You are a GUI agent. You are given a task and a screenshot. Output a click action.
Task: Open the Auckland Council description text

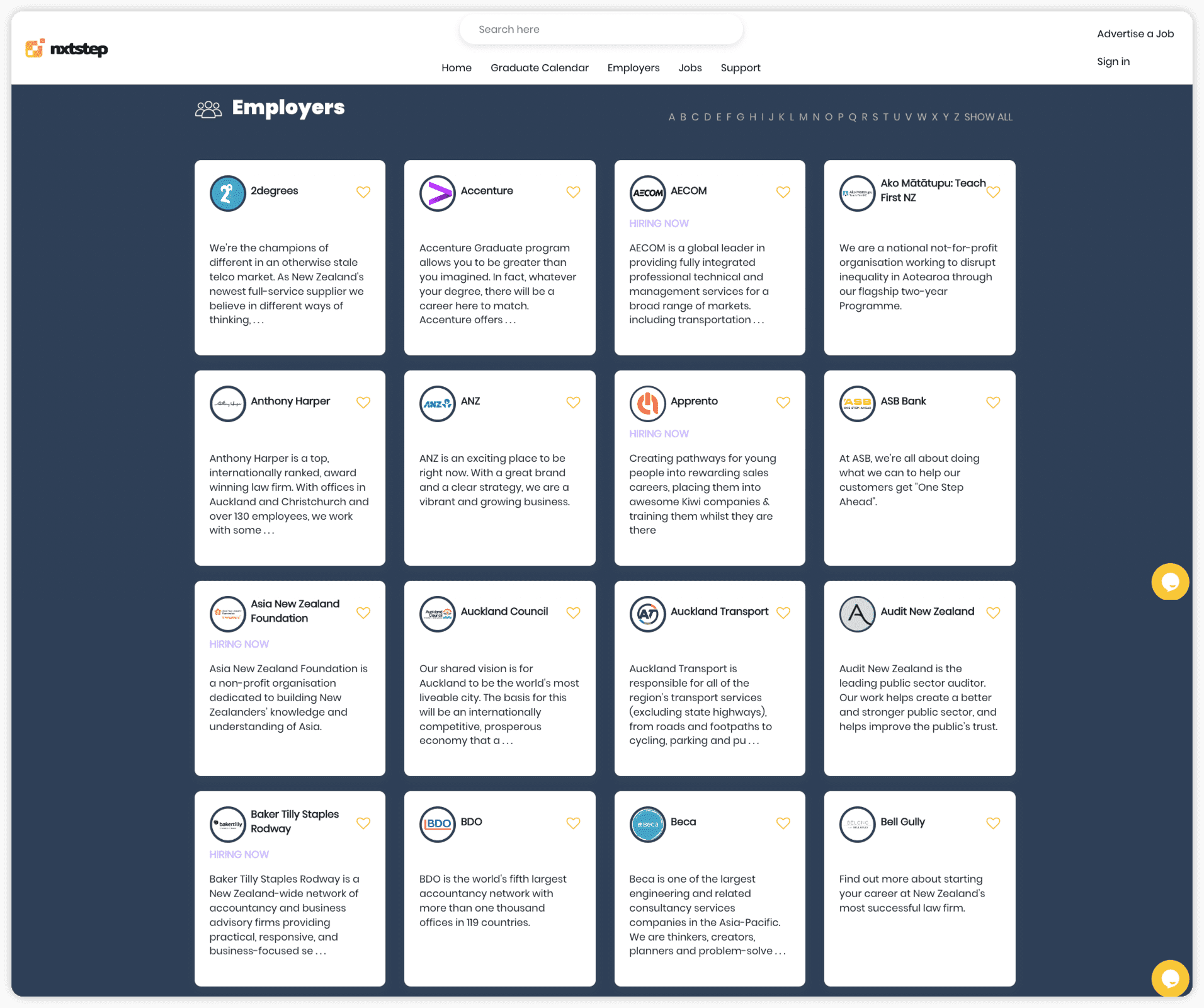(x=499, y=705)
